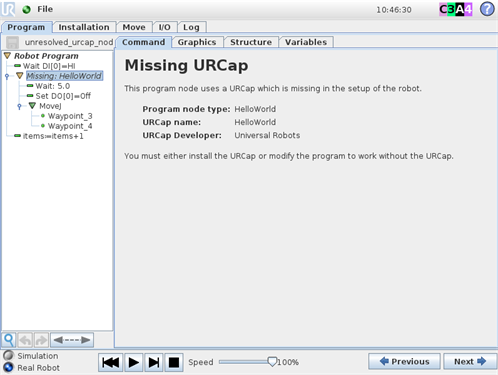The height and width of the screenshot is (375, 498).
Task: Click the magnifying glass search icon
Action: (x=9, y=340)
